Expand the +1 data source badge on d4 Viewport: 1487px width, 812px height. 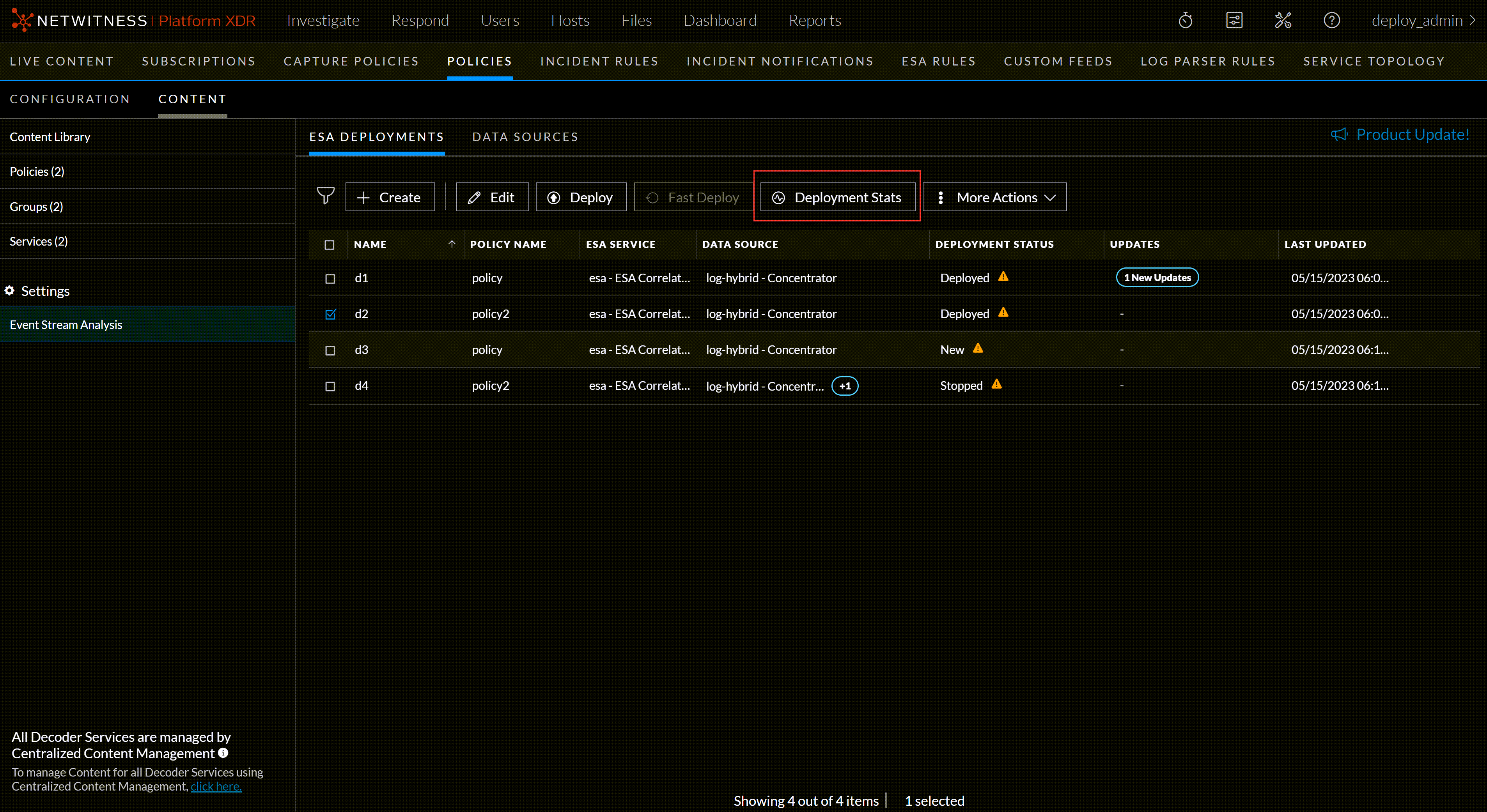[x=845, y=386]
